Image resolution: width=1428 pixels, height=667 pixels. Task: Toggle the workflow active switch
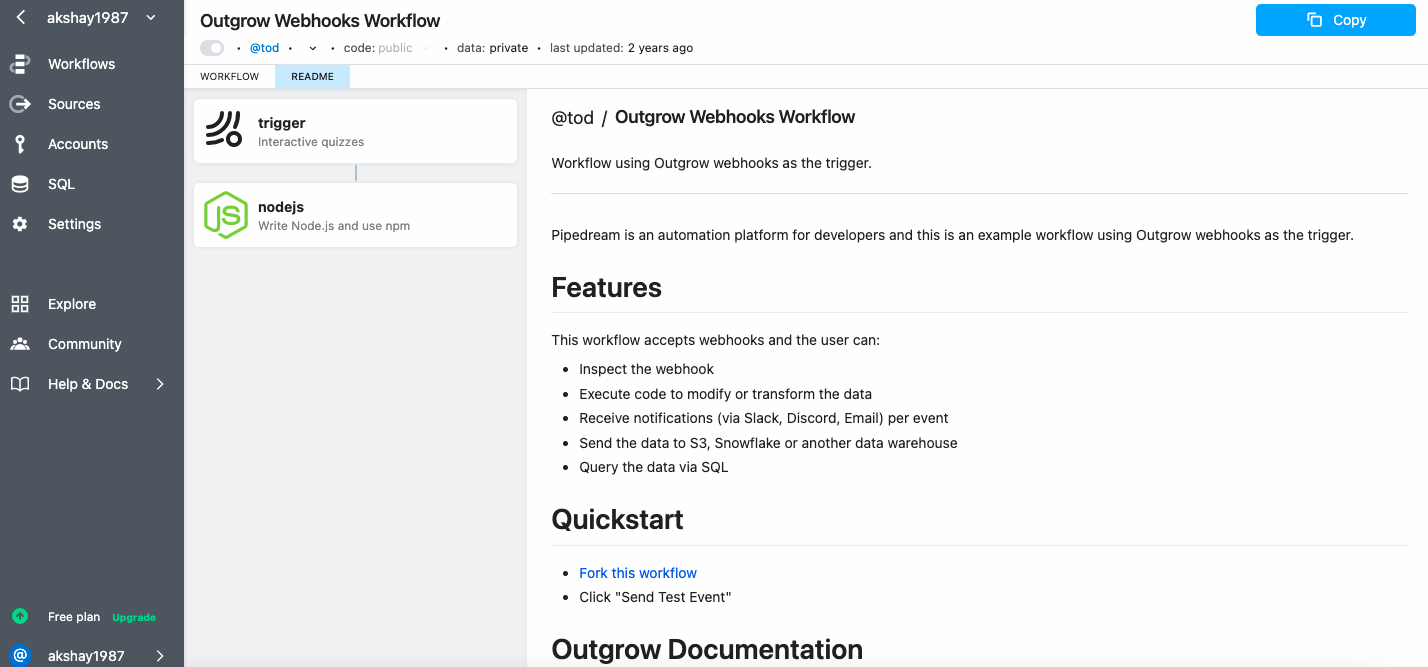pyautogui.click(x=212, y=48)
